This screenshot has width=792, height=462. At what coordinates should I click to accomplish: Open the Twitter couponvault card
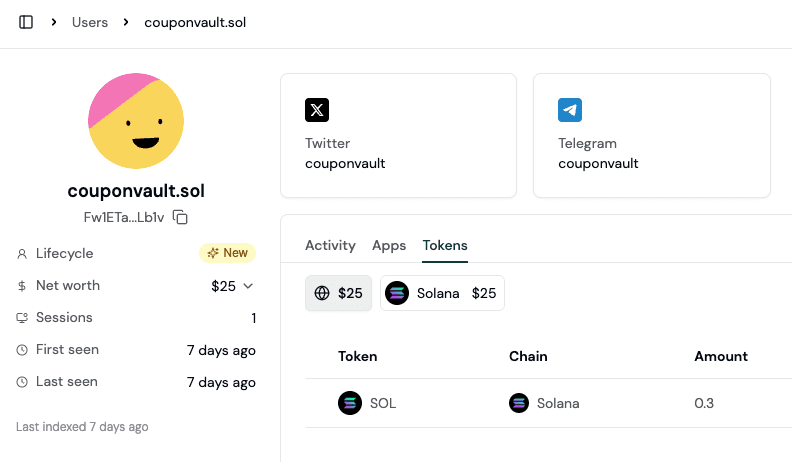click(x=398, y=135)
